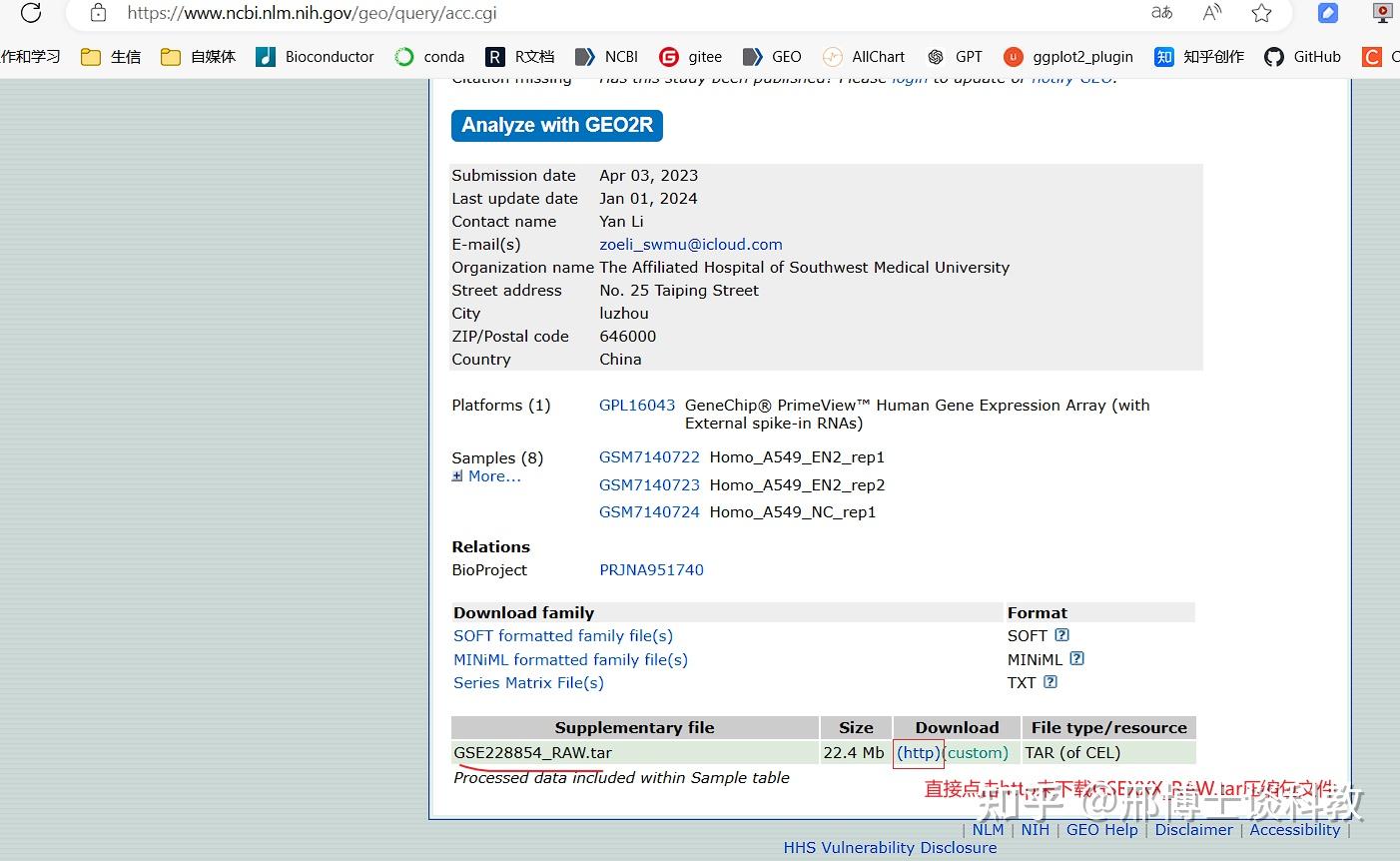
Task: Open platform GPL16043 link
Action: (x=637, y=406)
